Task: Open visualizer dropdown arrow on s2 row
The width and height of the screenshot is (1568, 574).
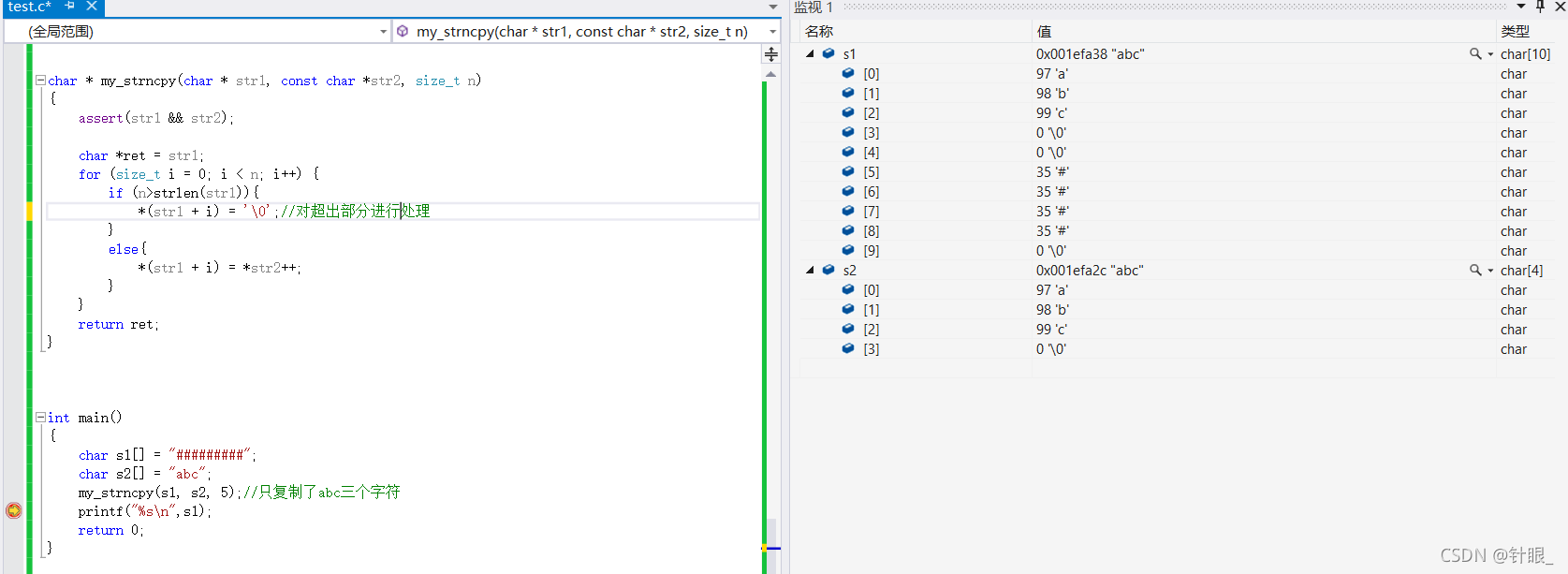Action: (1490, 270)
